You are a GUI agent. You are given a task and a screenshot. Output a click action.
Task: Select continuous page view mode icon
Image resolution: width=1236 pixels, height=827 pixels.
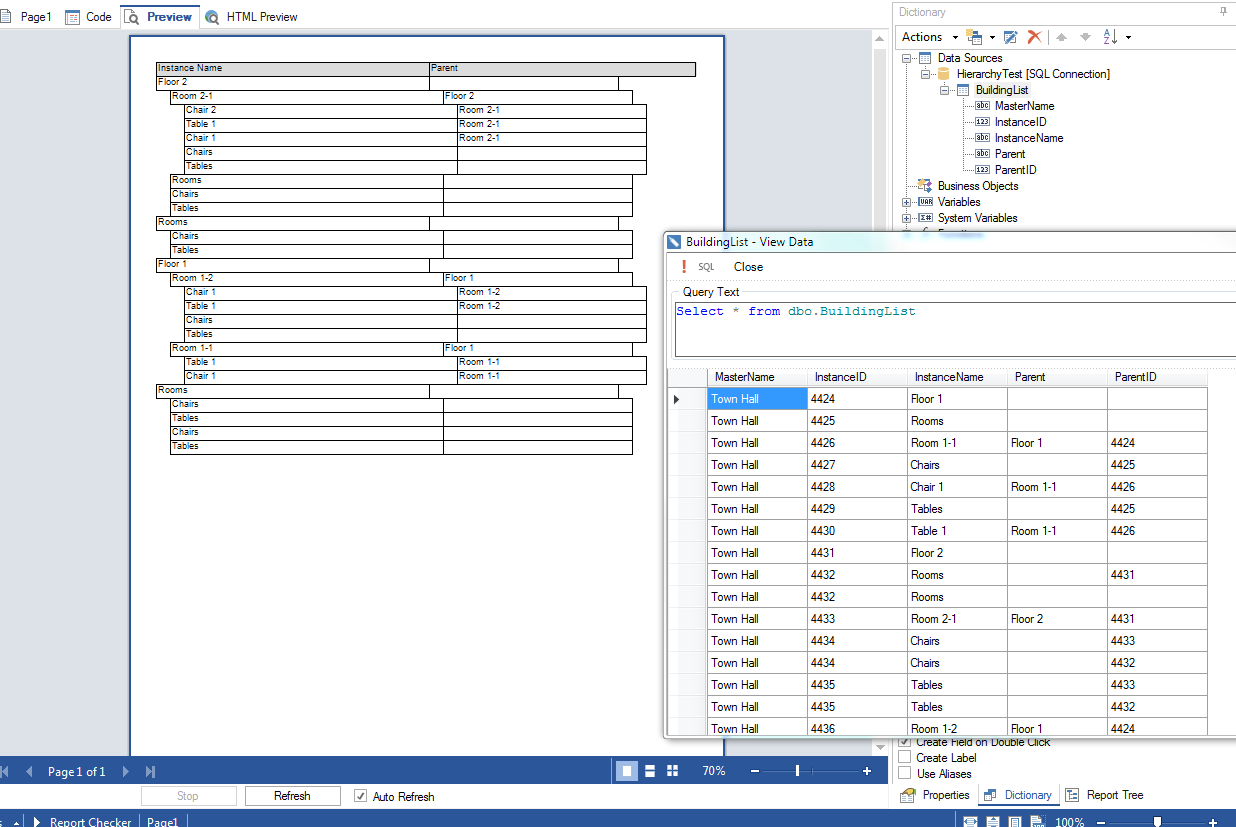[x=650, y=771]
